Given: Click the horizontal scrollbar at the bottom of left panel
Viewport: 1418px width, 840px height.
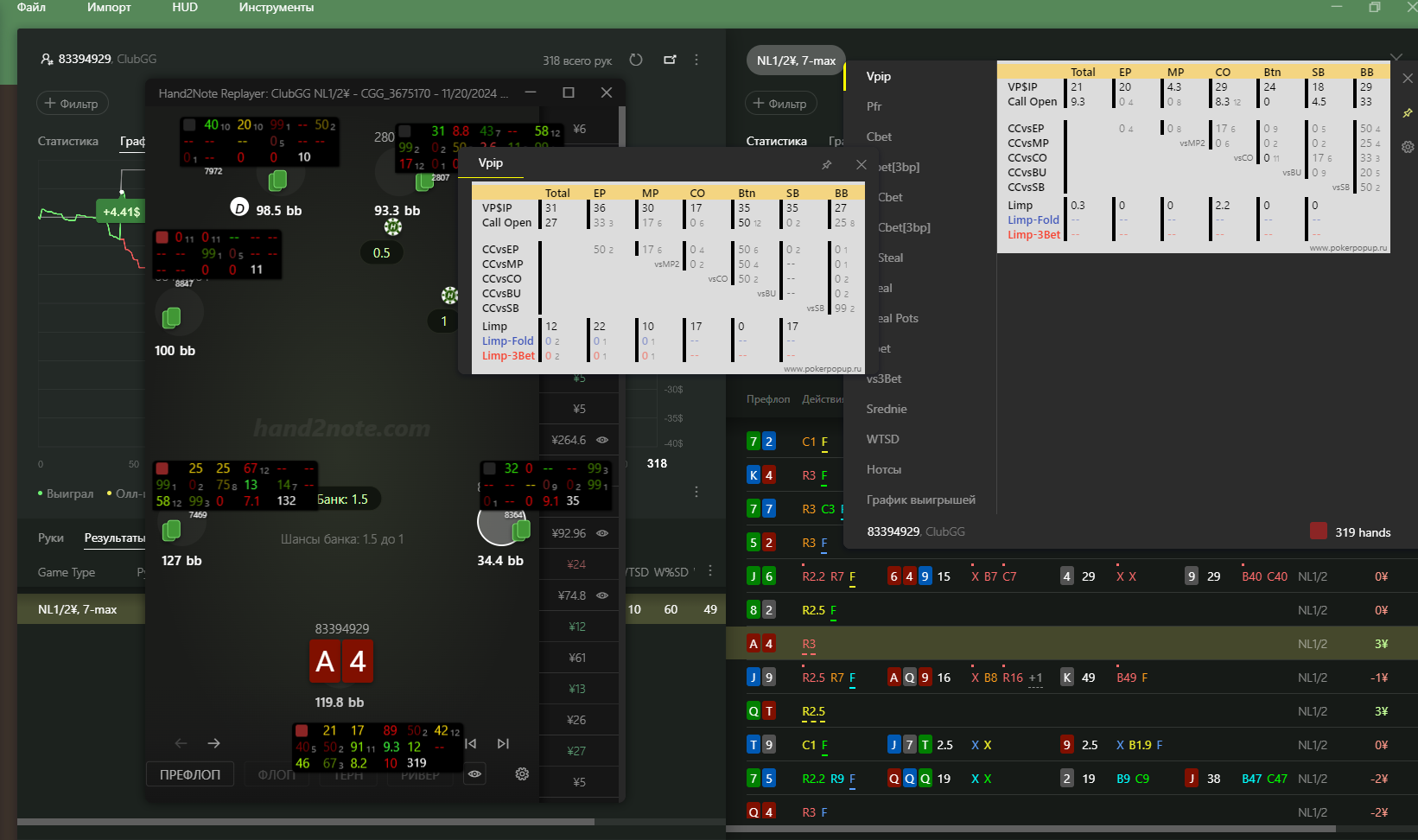Looking at the screenshot, I should (x=306, y=822).
